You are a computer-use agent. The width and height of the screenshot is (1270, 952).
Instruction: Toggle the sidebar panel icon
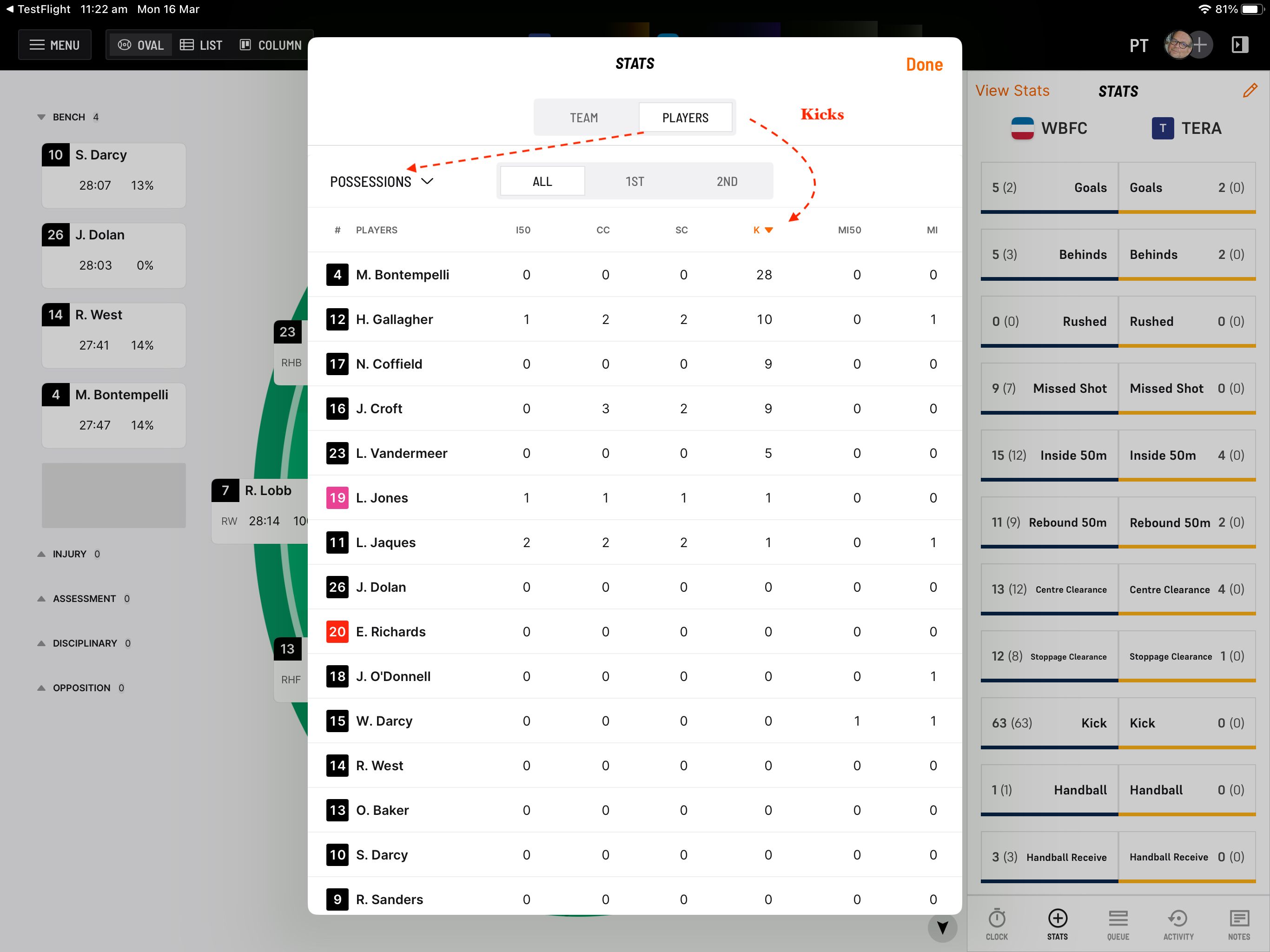[1240, 45]
